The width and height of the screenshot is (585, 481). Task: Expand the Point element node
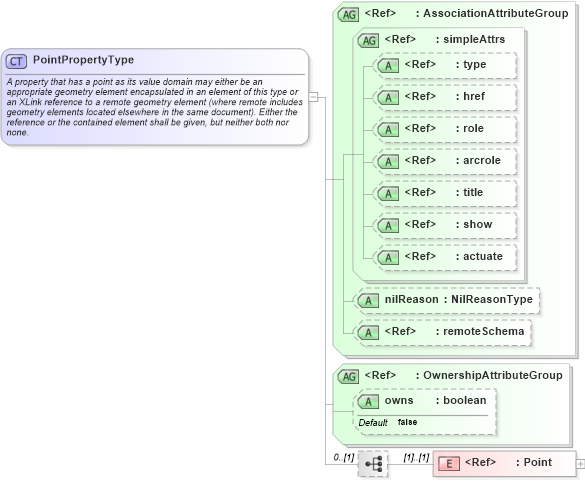[580, 464]
